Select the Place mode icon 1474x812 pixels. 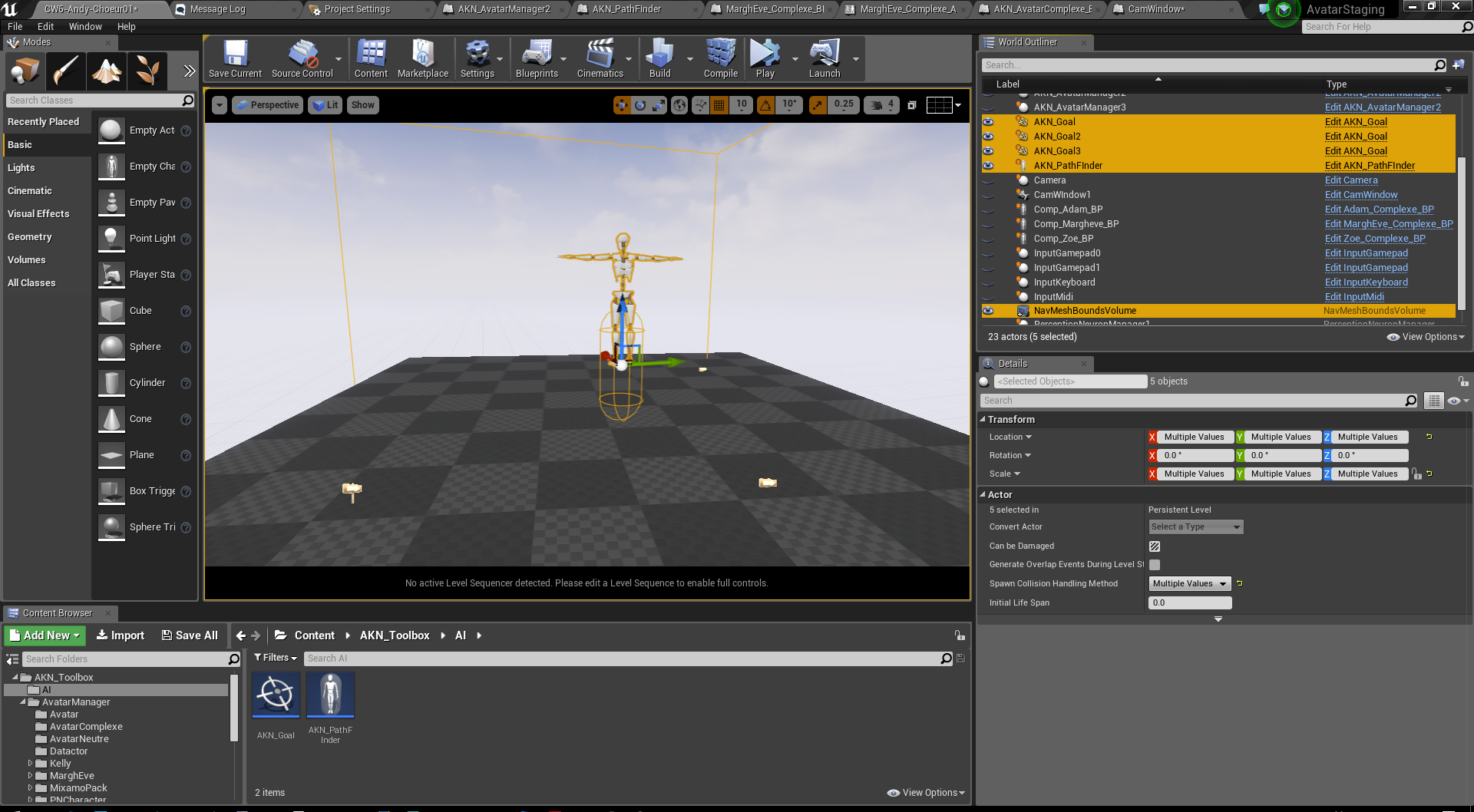point(25,71)
